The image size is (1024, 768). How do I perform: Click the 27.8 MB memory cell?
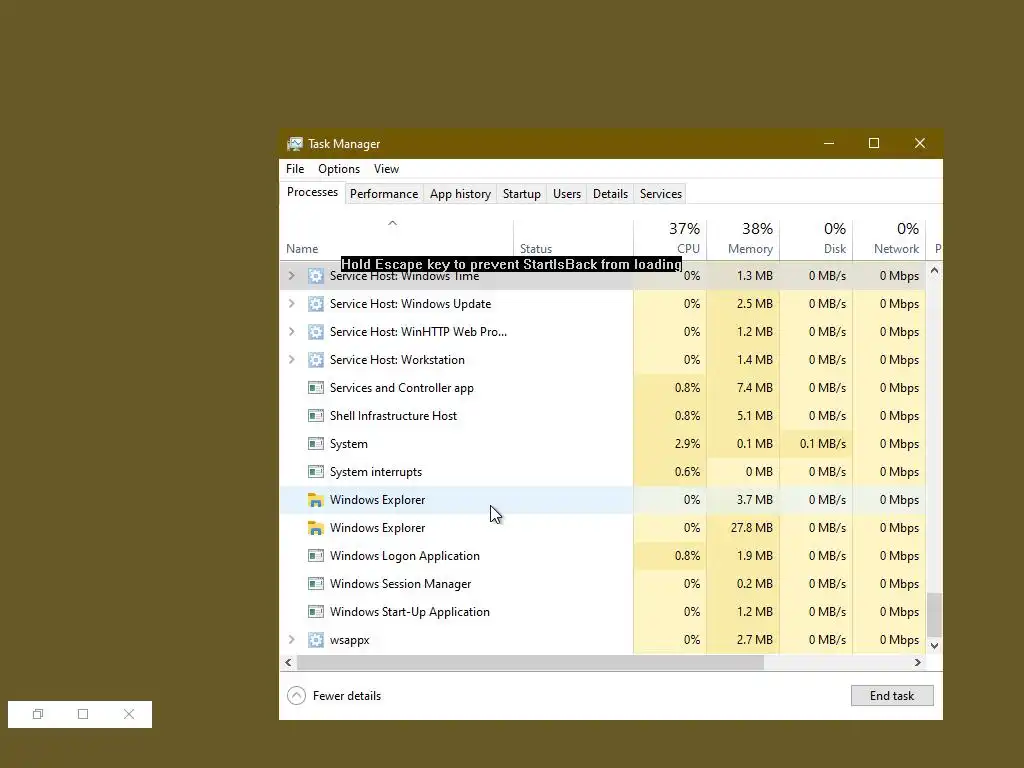(x=743, y=528)
